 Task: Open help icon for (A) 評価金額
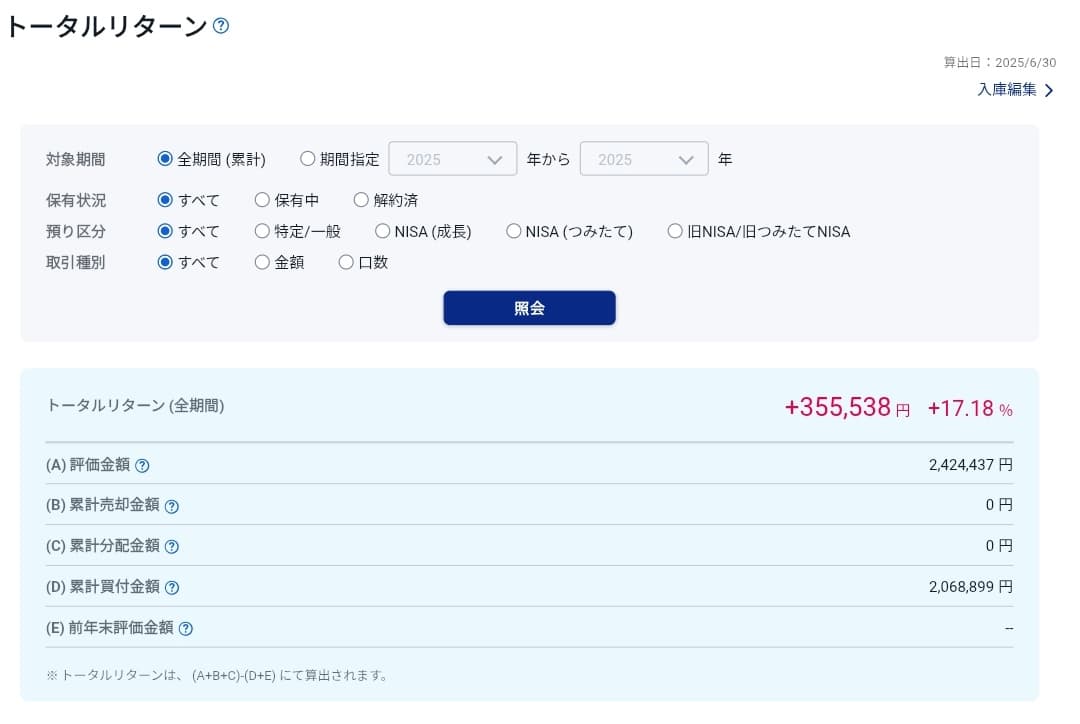coord(142,465)
